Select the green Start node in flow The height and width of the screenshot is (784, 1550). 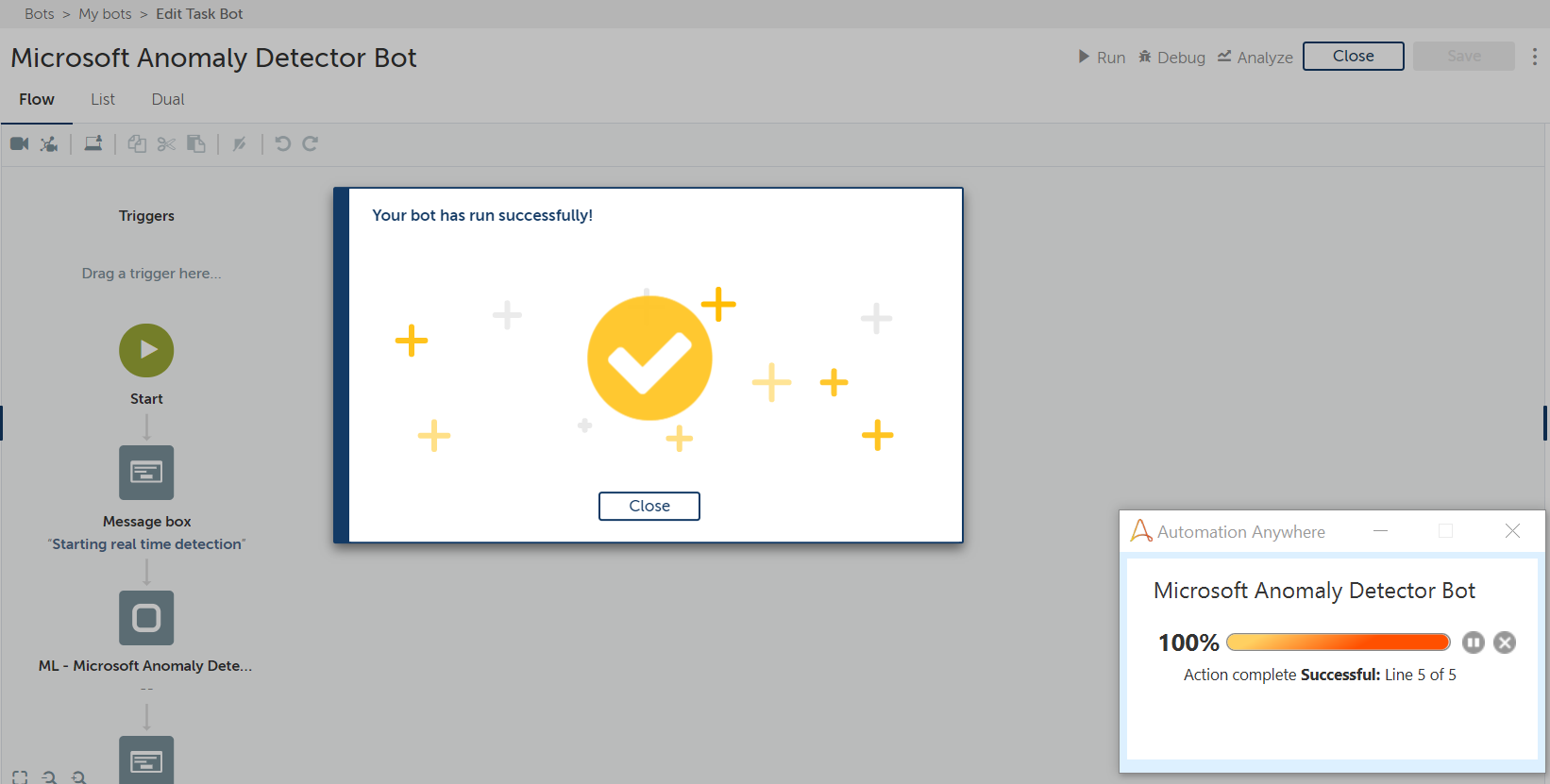[146, 350]
